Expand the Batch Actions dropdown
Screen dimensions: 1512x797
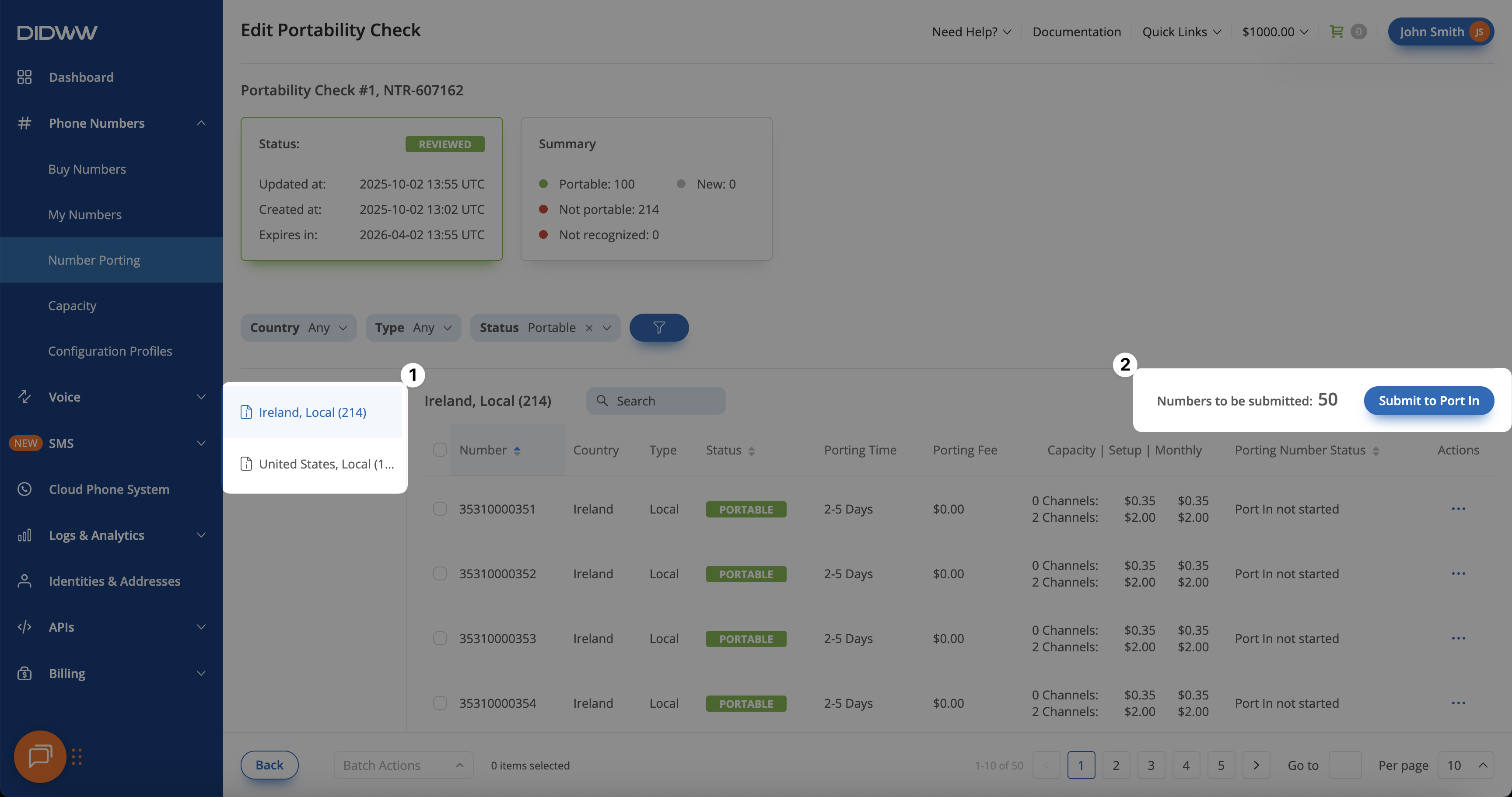pyautogui.click(x=403, y=765)
